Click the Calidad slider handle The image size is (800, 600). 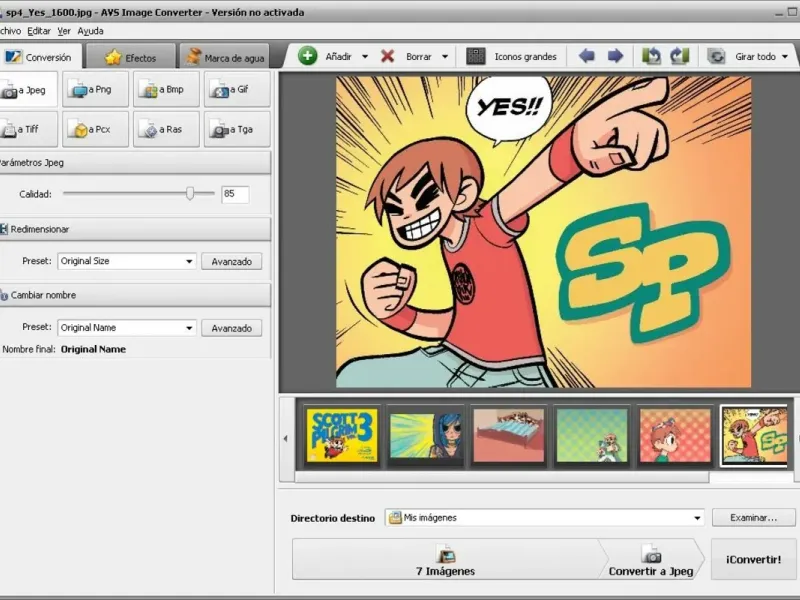click(190, 193)
